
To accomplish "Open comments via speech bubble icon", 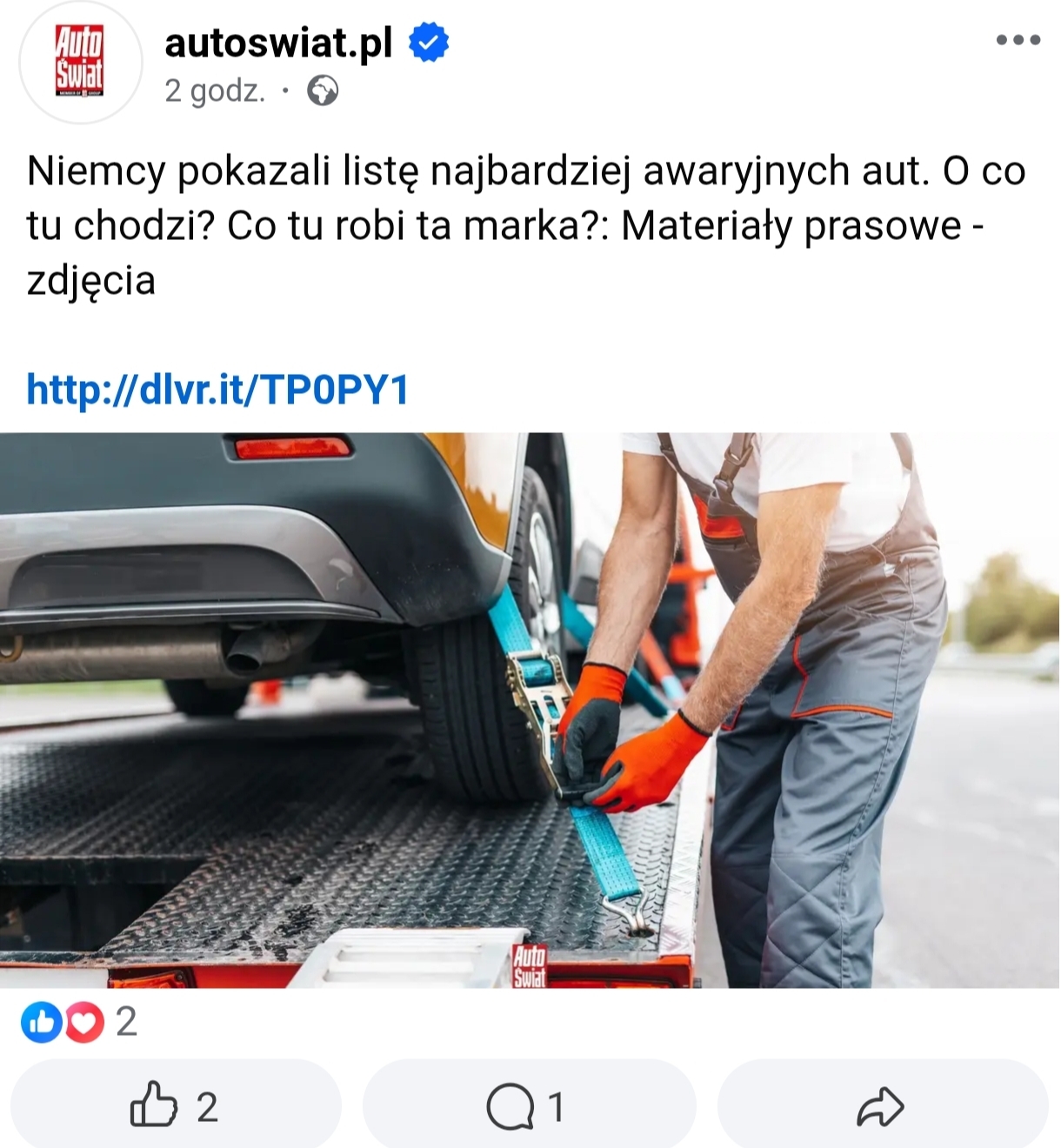I will (510, 1106).
